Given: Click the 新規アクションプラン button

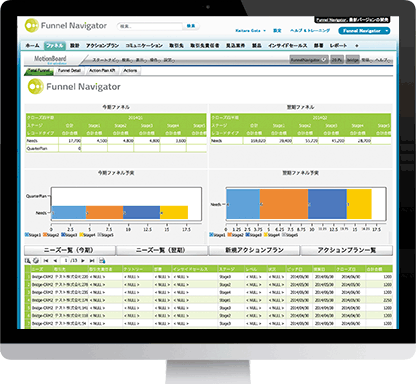Looking at the screenshot, I should click(254, 250).
